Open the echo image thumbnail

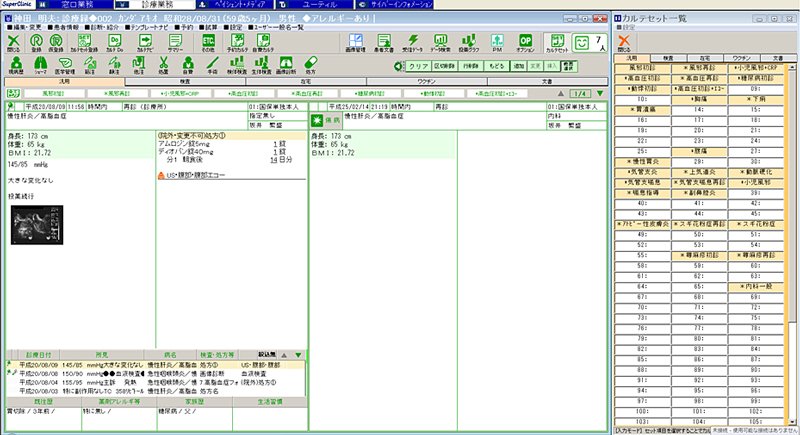37,225
